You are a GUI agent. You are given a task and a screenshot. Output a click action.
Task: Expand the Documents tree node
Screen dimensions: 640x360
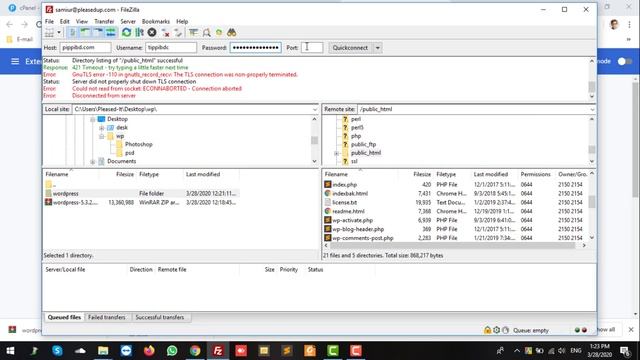coord(93,162)
